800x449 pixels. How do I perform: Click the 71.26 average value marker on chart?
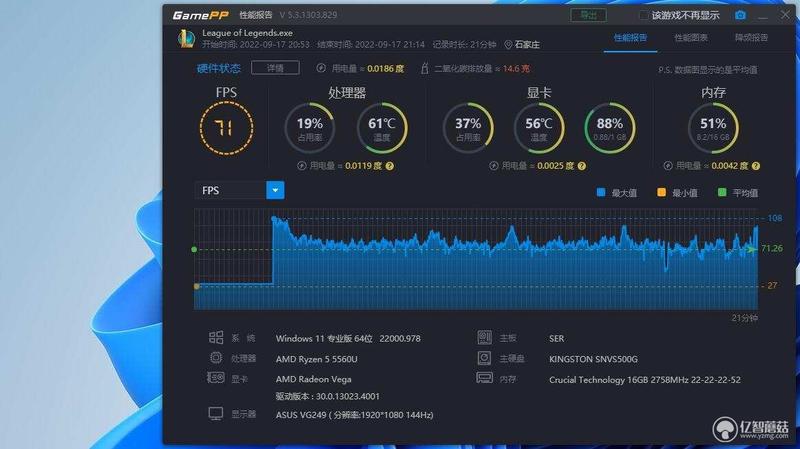771,248
